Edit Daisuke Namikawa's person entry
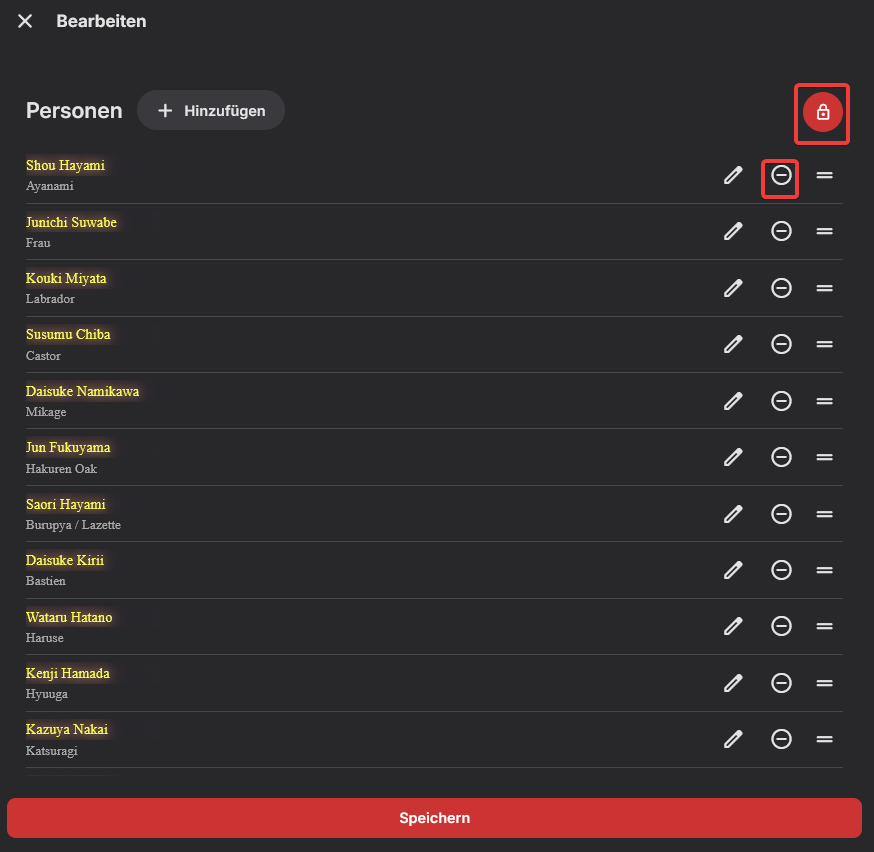Screen dimensions: 874x852 click(733, 401)
